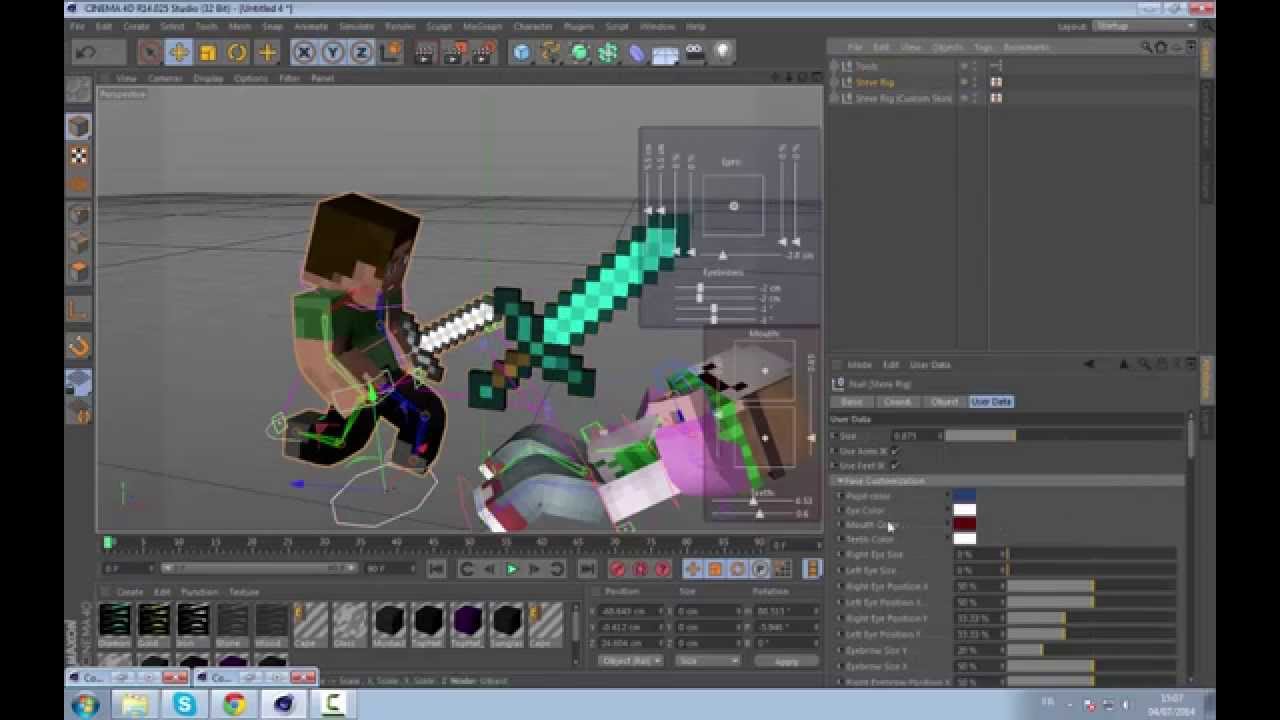Viewport: 1280px width, 720px height.
Task: Open the purple Deformer palette
Action: tap(637, 52)
